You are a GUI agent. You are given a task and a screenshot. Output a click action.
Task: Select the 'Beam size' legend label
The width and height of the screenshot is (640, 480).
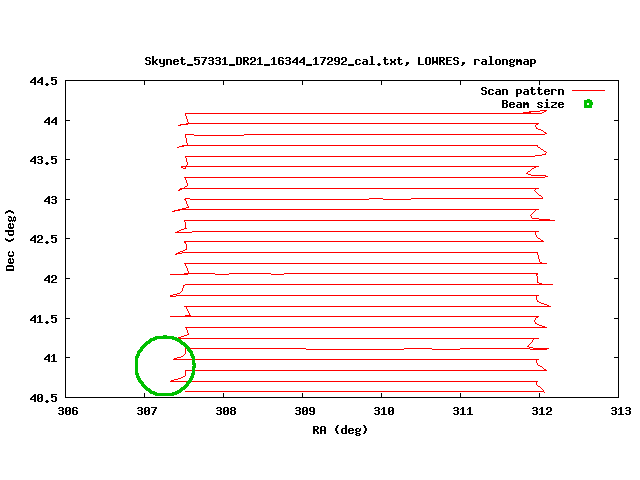533,104
